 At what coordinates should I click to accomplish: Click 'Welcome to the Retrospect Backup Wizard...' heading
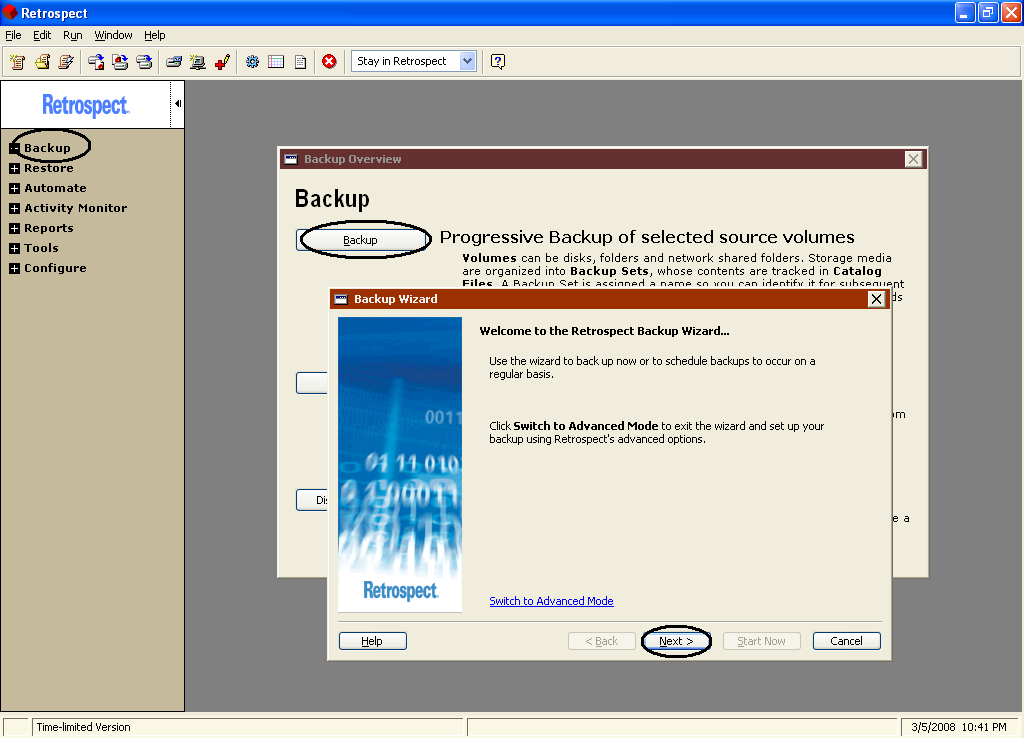coord(604,331)
